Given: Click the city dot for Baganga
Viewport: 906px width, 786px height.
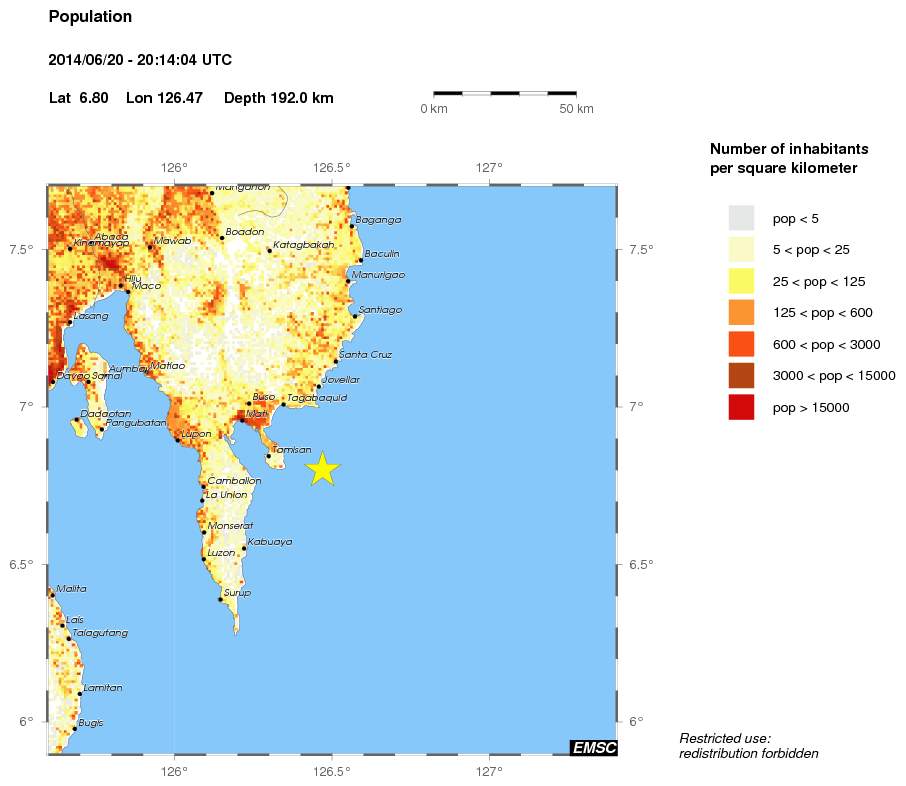Looking at the screenshot, I should (x=352, y=226).
